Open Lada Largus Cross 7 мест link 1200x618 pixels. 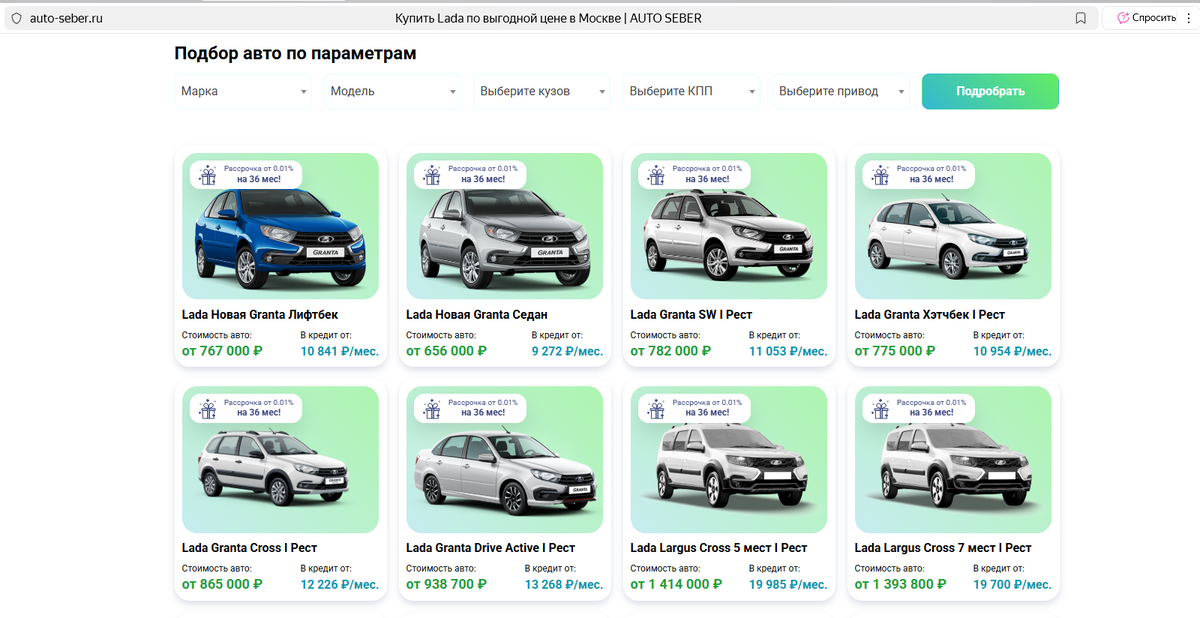point(943,548)
